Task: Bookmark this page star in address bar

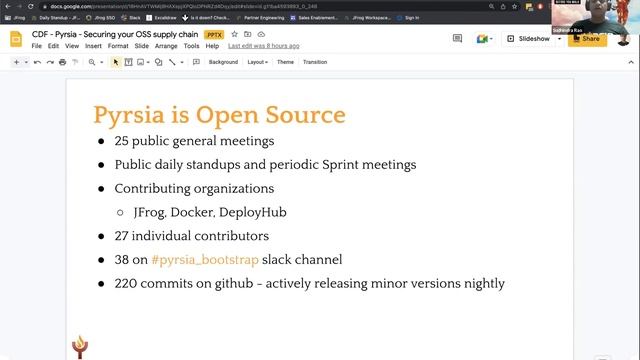Action: 515,7
